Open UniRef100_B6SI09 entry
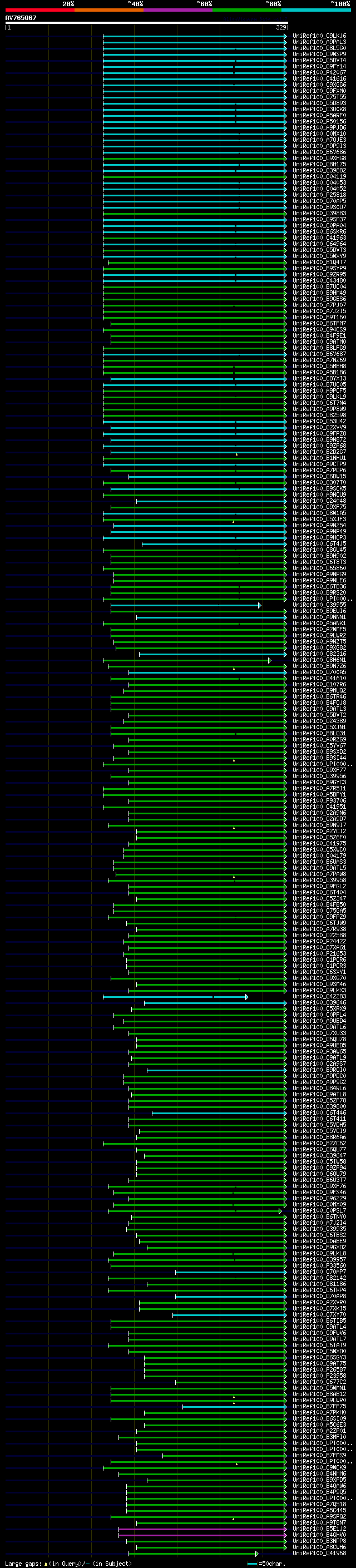356x1568 pixels. (x=319, y=1418)
